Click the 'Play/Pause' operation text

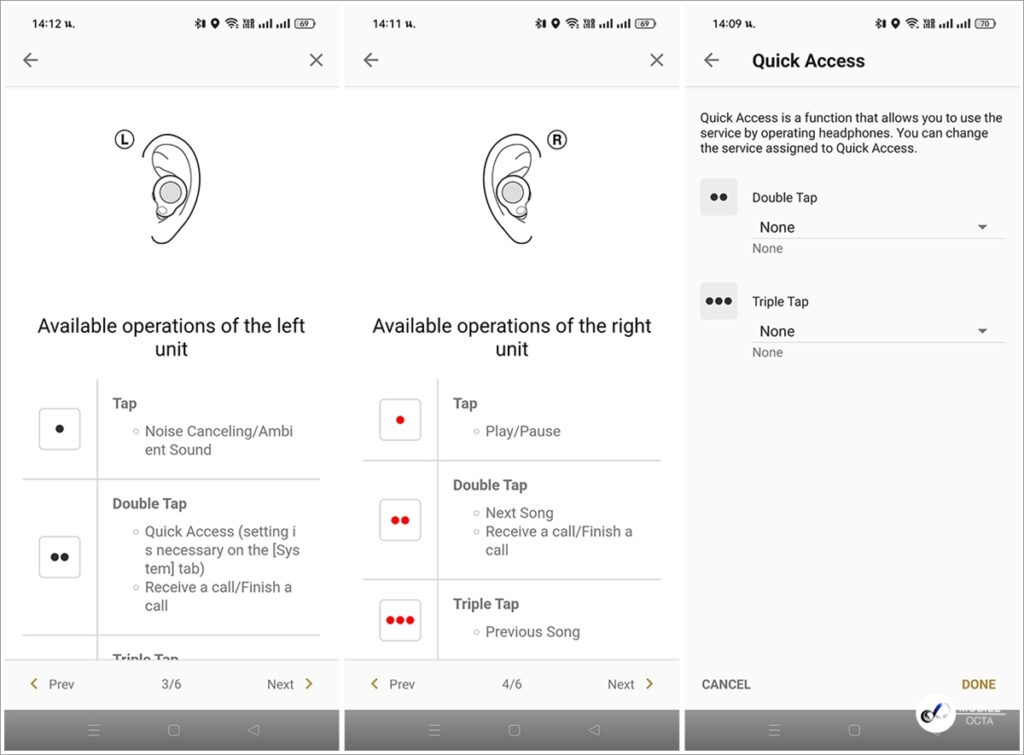click(523, 431)
